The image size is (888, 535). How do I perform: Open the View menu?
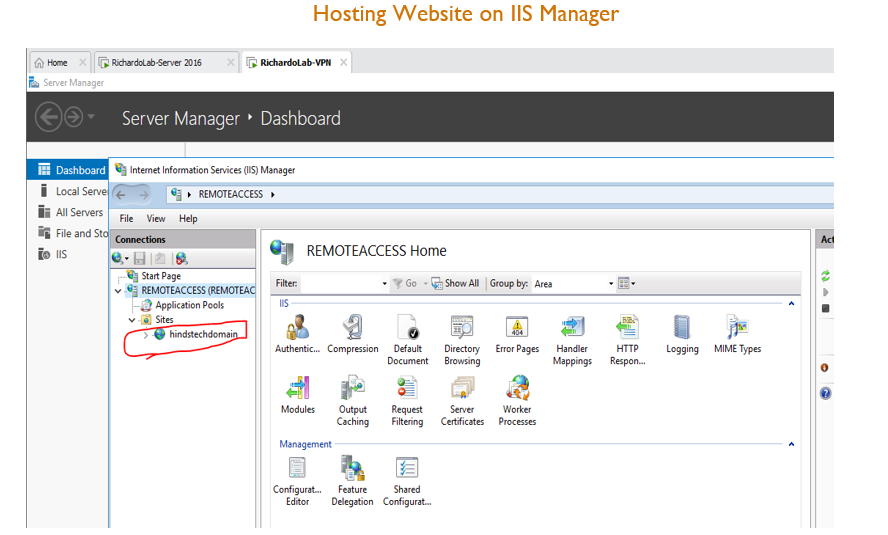click(x=156, y=219)
